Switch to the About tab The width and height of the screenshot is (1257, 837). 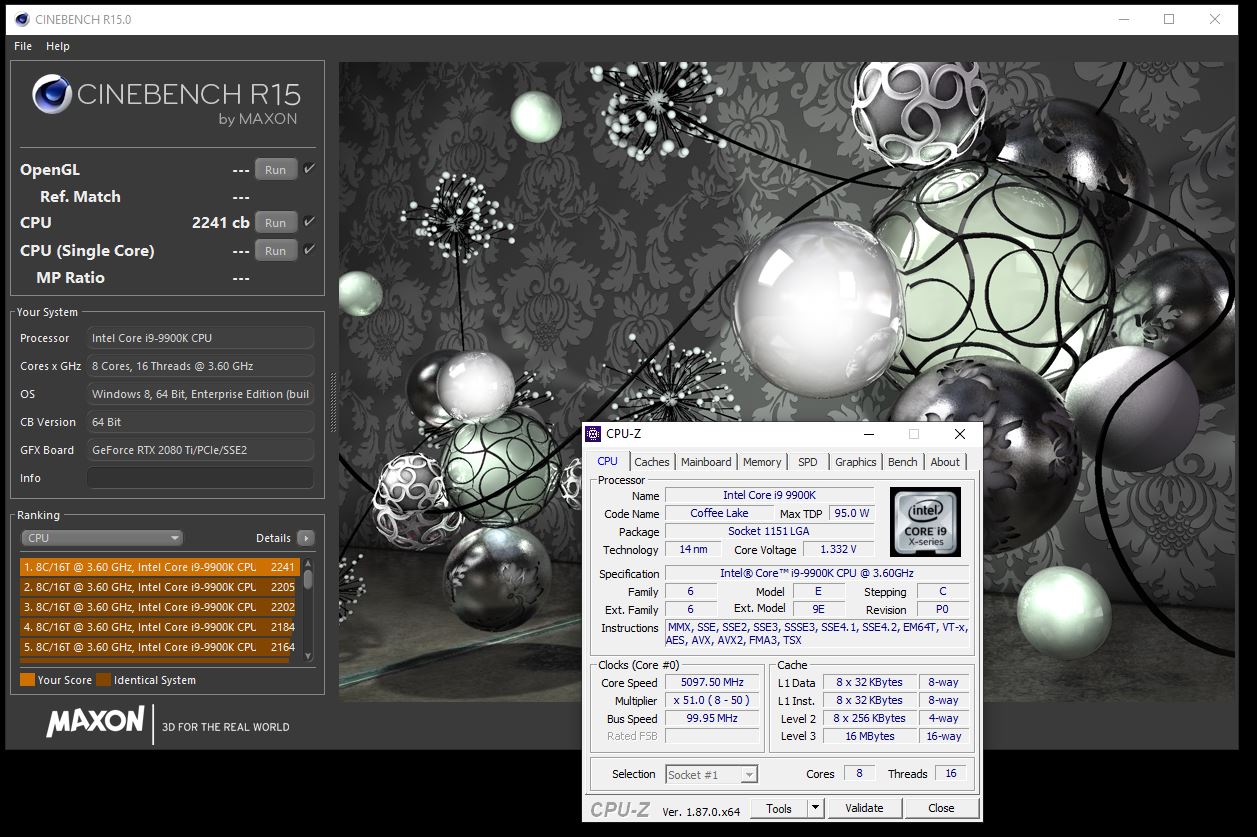[x=945, y=462]
